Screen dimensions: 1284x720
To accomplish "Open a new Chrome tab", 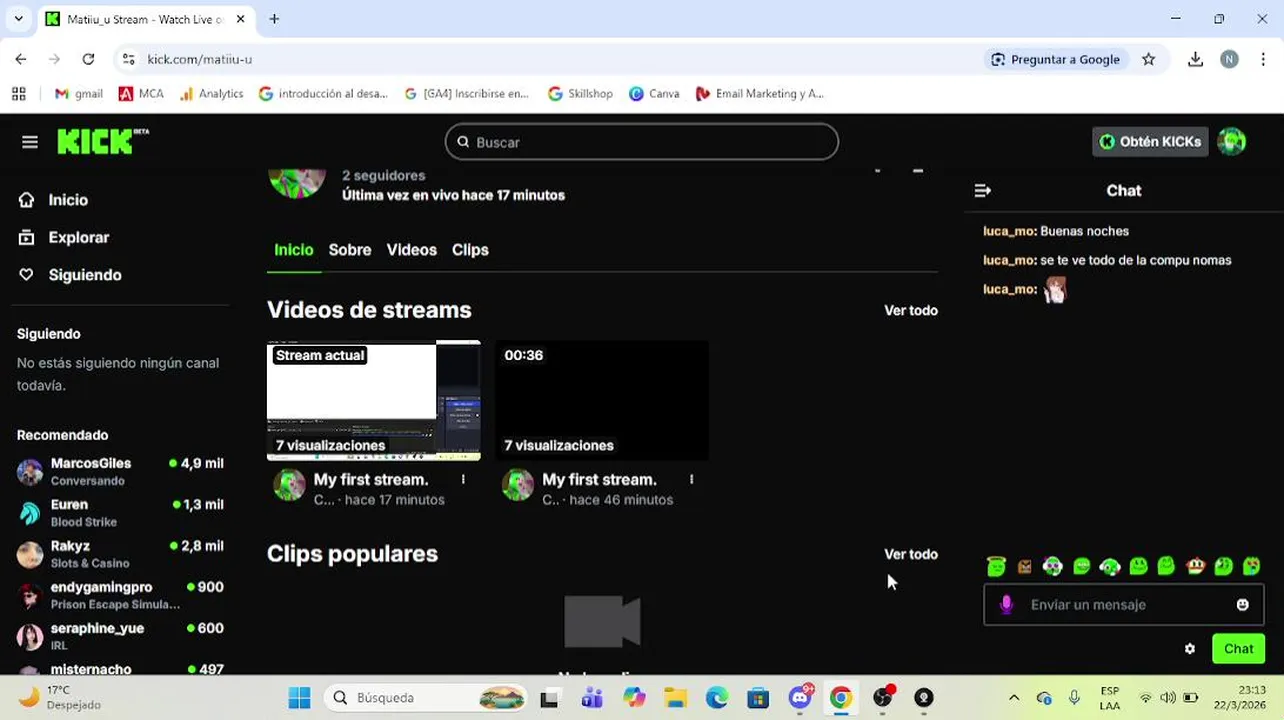I will [x=274, y=19].
